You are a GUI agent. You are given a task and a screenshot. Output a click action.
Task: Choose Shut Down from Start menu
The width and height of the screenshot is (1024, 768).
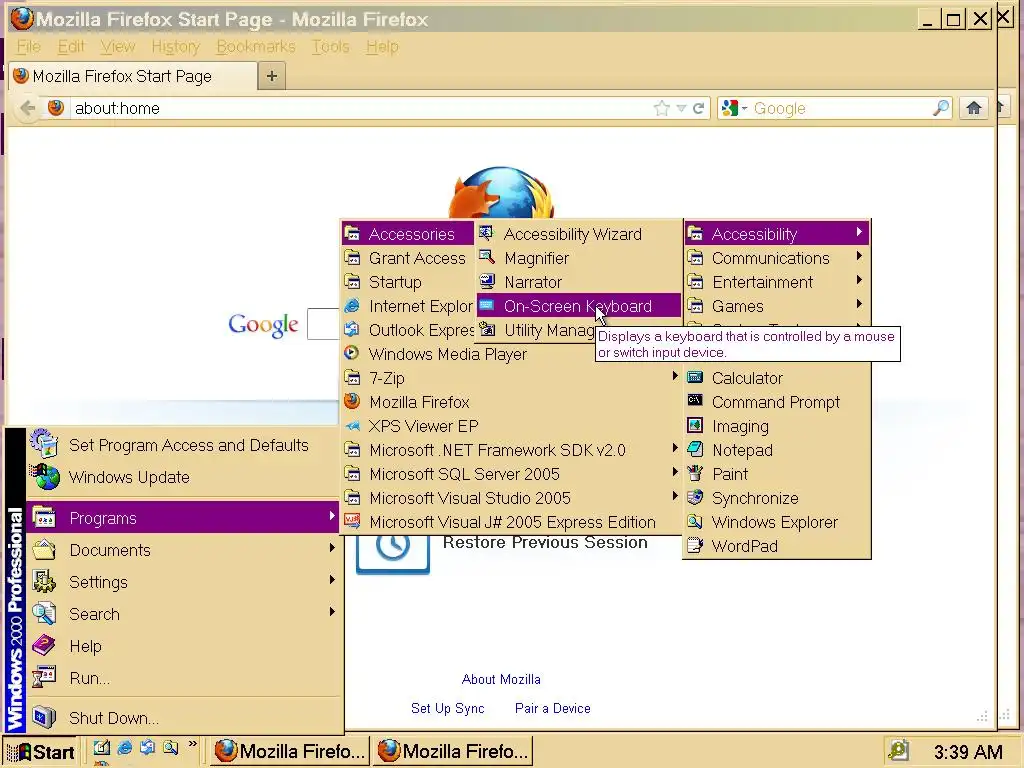coord(183,718)
